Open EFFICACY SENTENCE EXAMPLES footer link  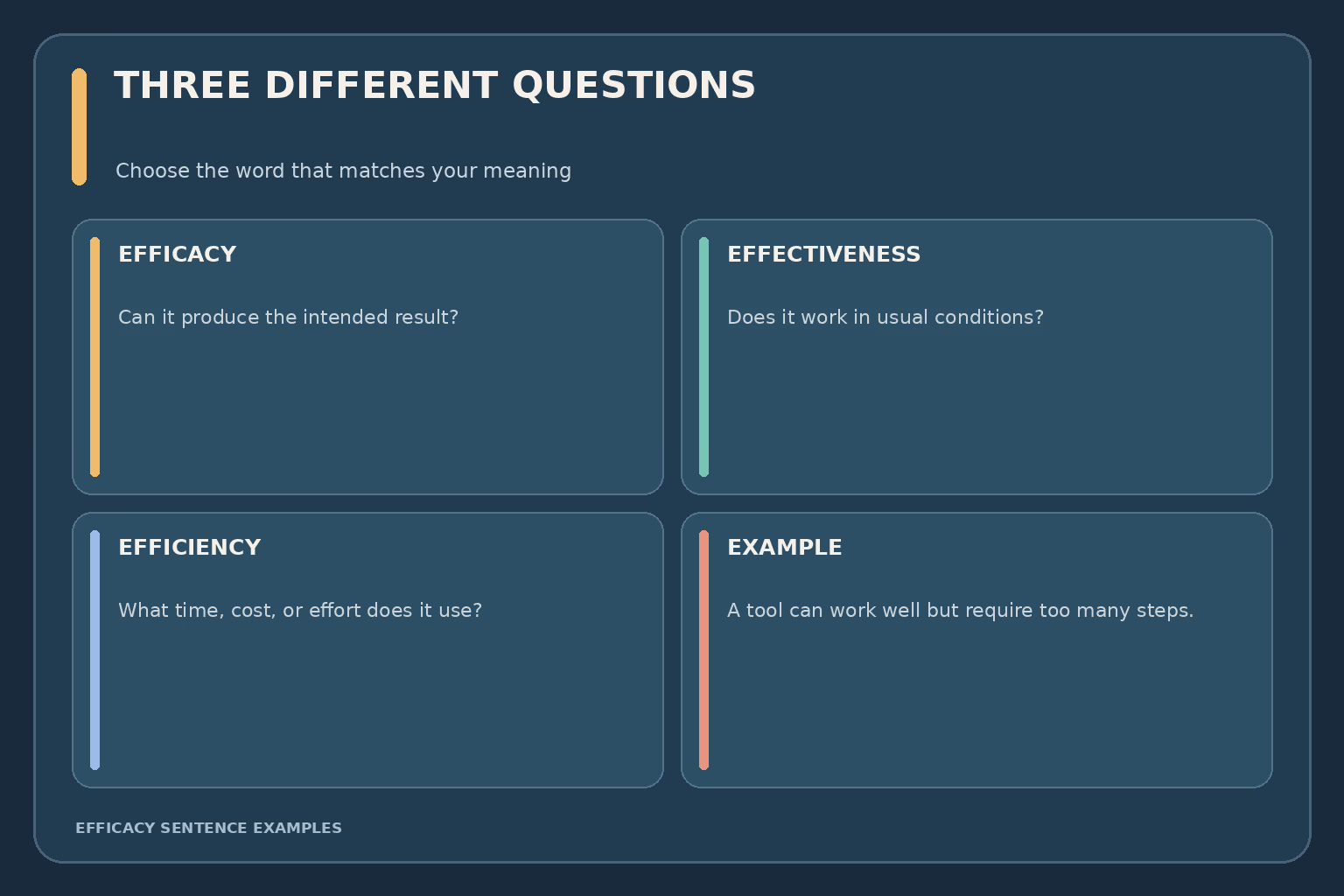(x=208, y=828)
